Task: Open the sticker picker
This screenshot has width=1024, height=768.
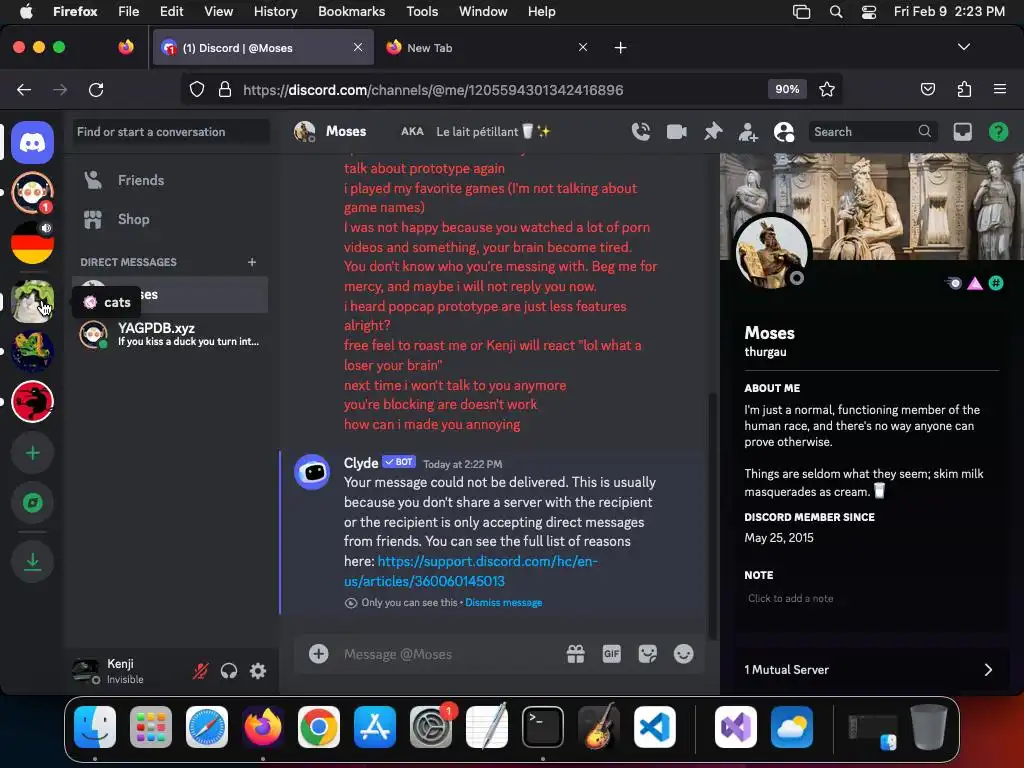Action: click(647, 654)
